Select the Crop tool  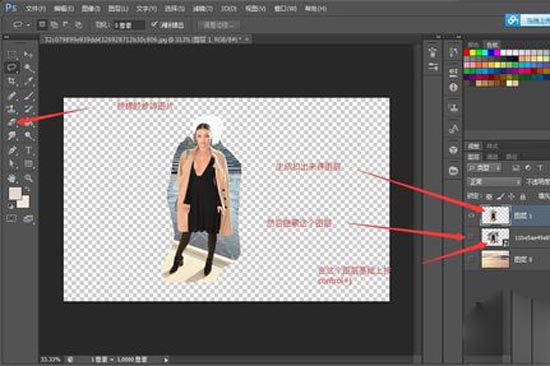tap(12, 81)
